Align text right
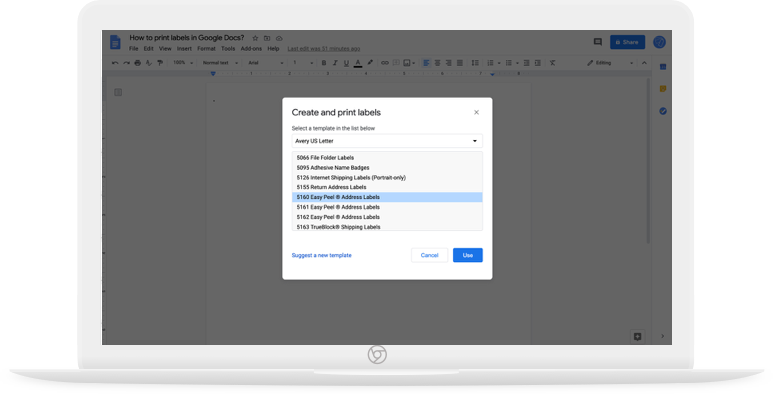The height and width of the screenshot is (394, 773). (449, 63)
